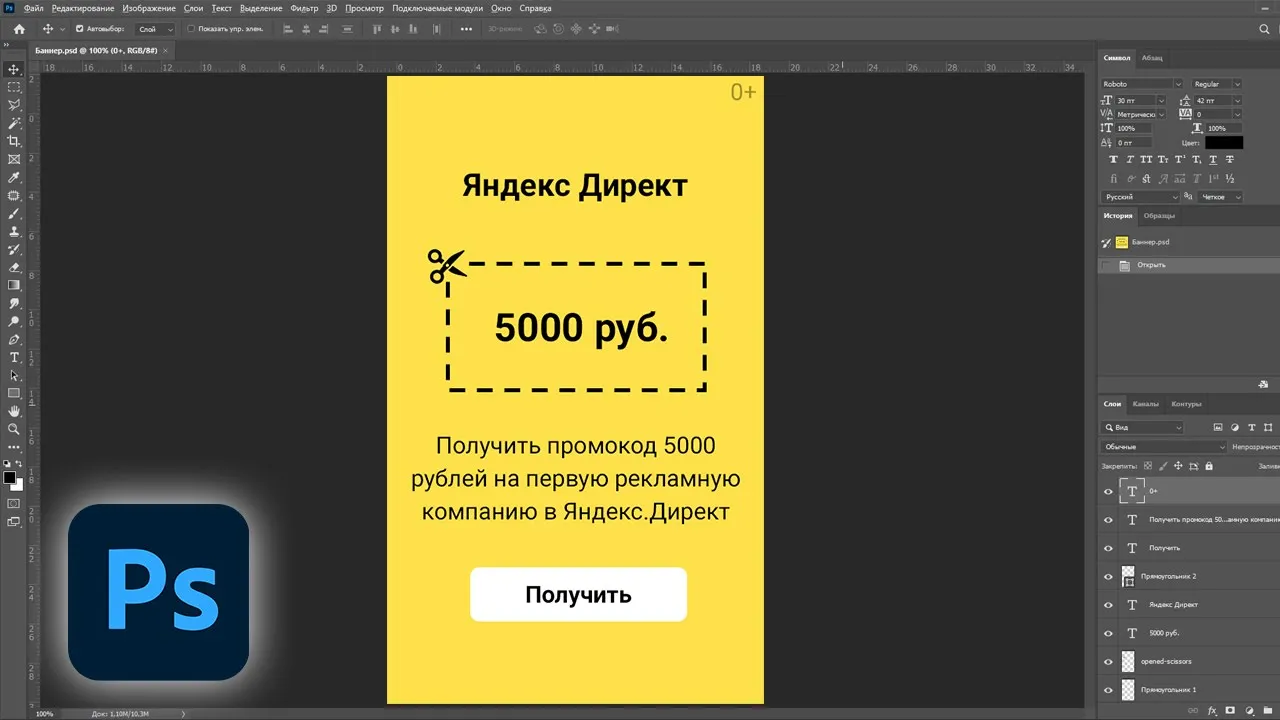Open the Четкое anti-aliasing dropdown
The width and height of the screenshot is (1280, 720).
coord(1220,197)
